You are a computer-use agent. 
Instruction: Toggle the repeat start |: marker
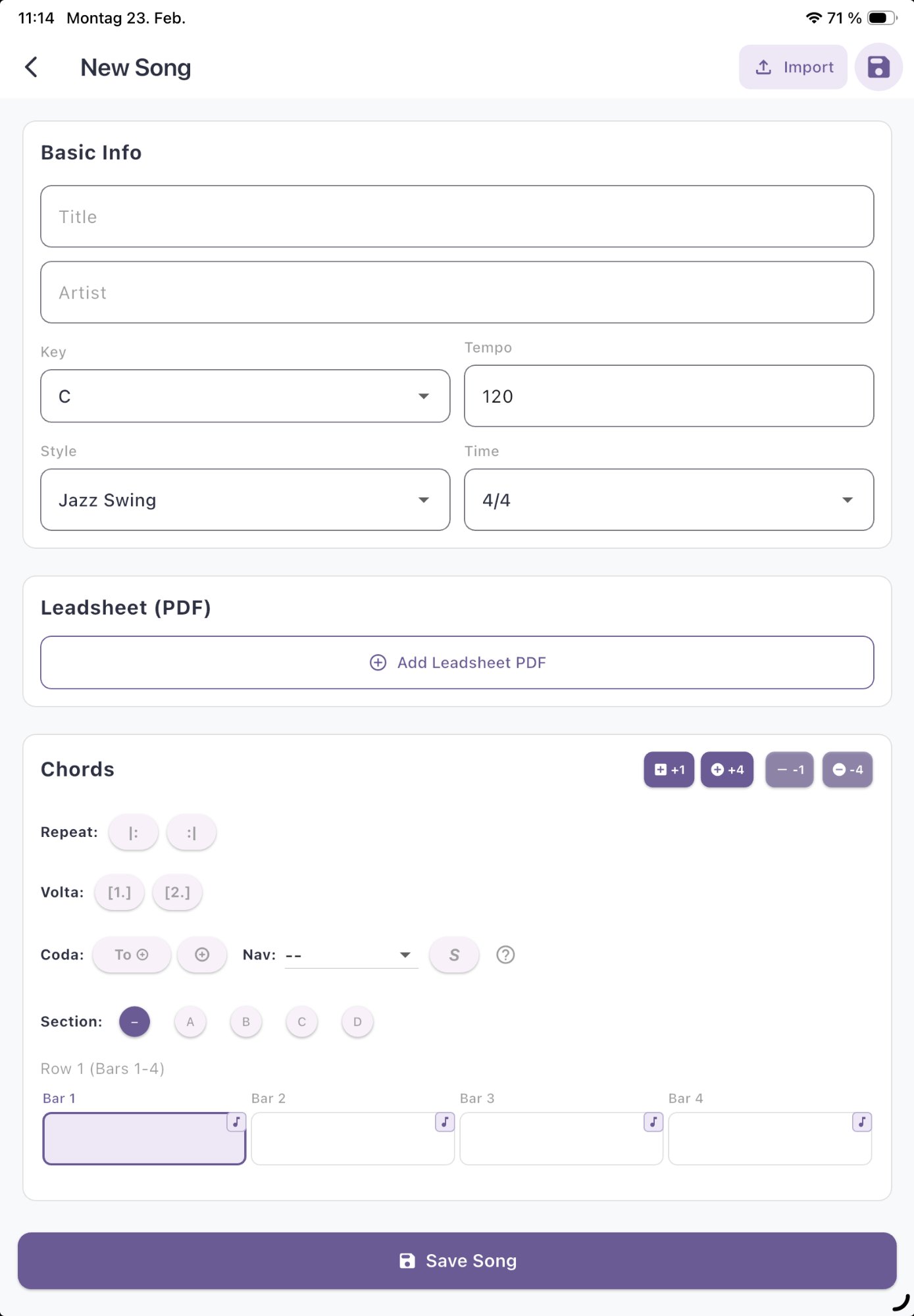point(134,832)
